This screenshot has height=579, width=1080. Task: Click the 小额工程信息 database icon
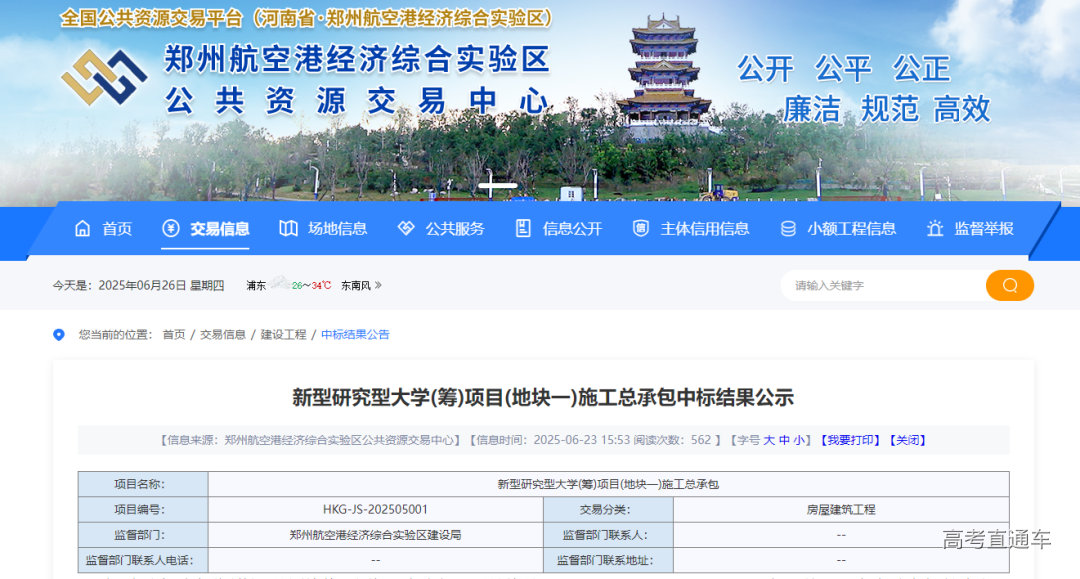click(x=786, y=228)
